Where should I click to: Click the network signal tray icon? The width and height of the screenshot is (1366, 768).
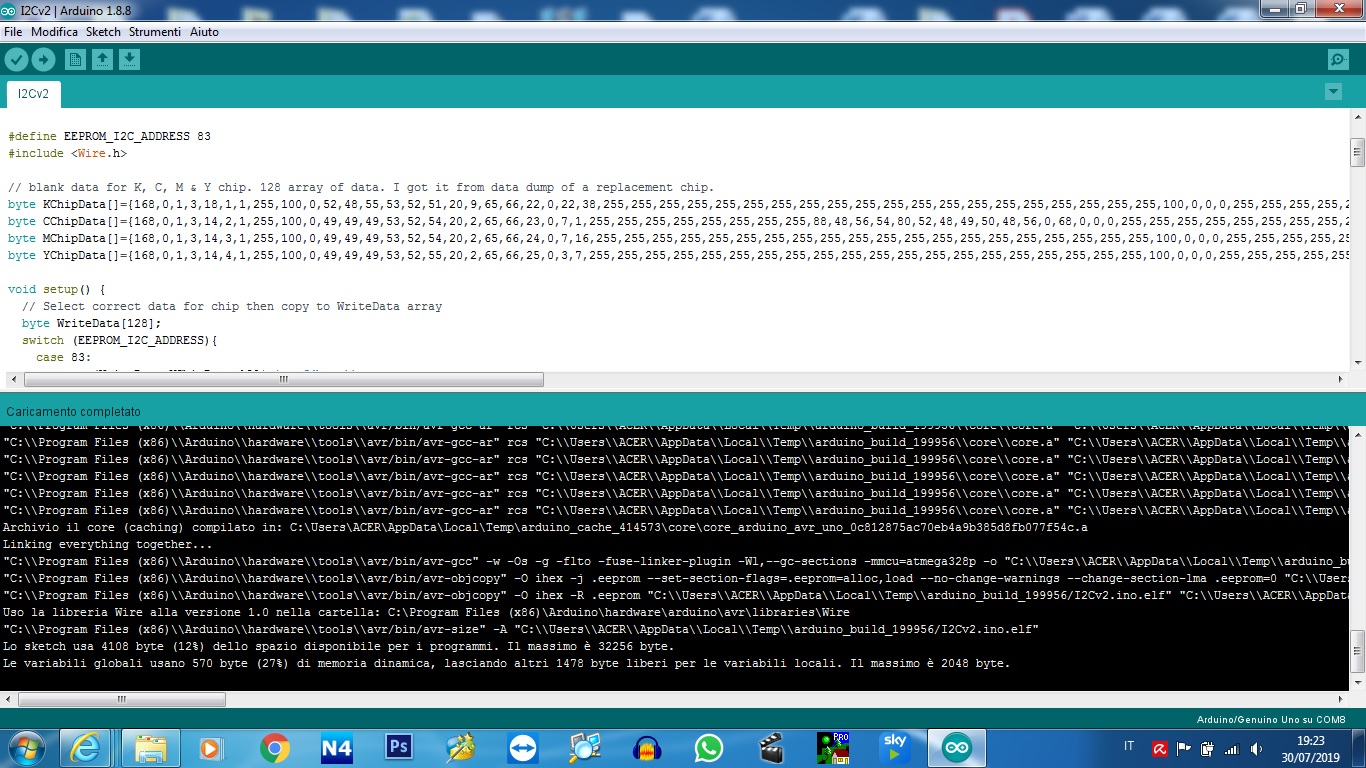point(1232,748)
